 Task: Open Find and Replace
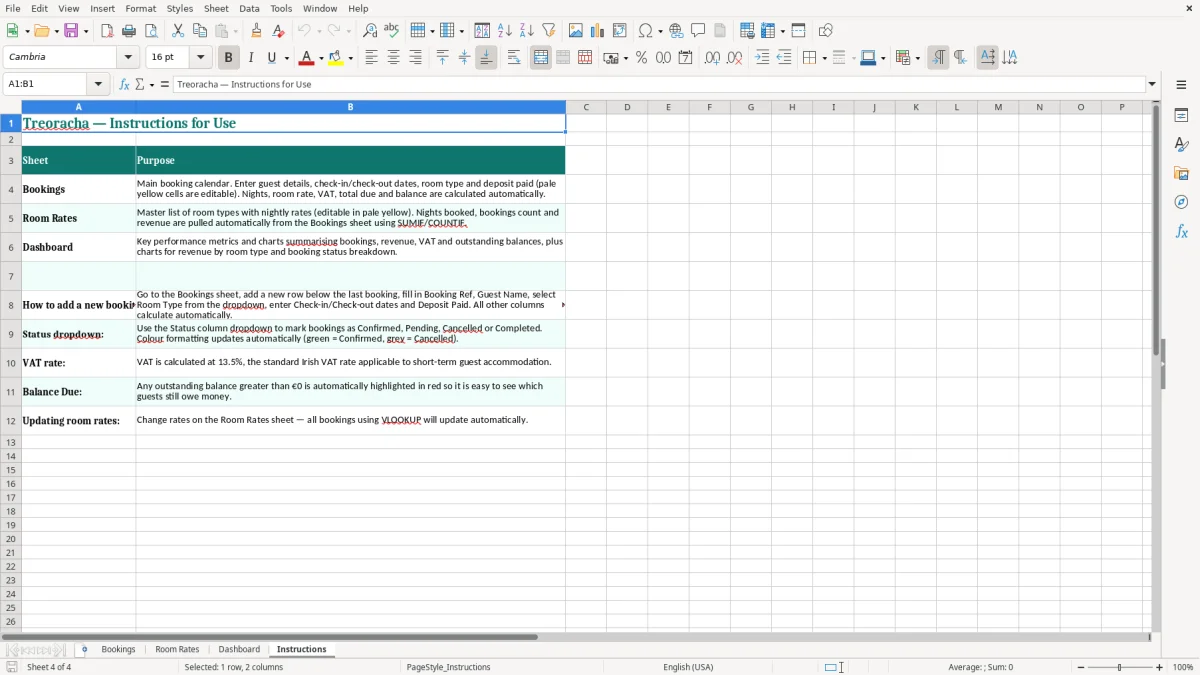tap(370, 31)
